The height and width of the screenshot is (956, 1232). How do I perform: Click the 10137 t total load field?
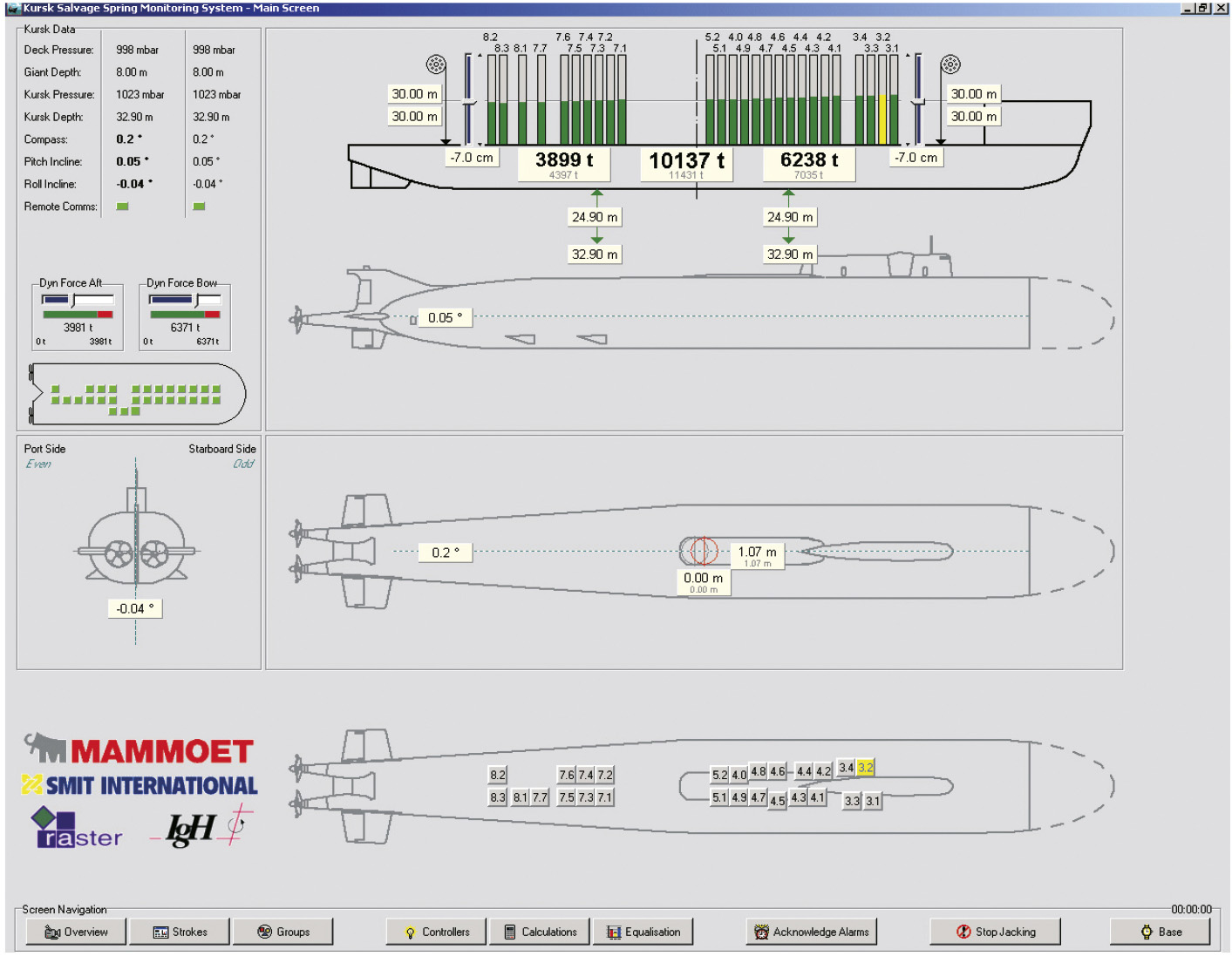click(686, 161)
